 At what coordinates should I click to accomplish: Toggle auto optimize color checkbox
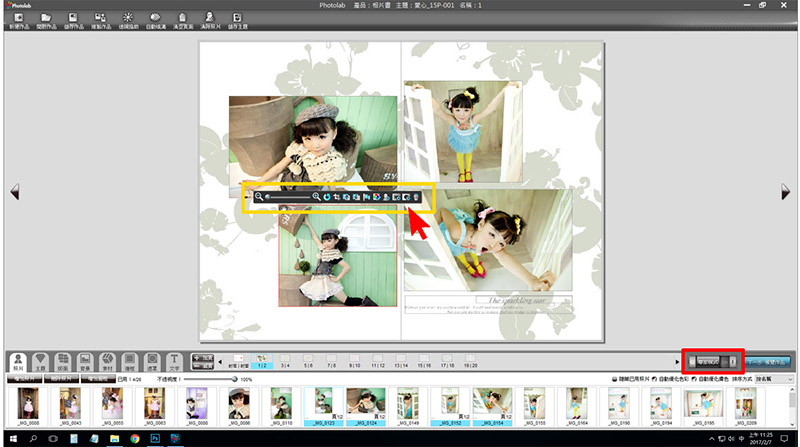click(x=655, y=379)
